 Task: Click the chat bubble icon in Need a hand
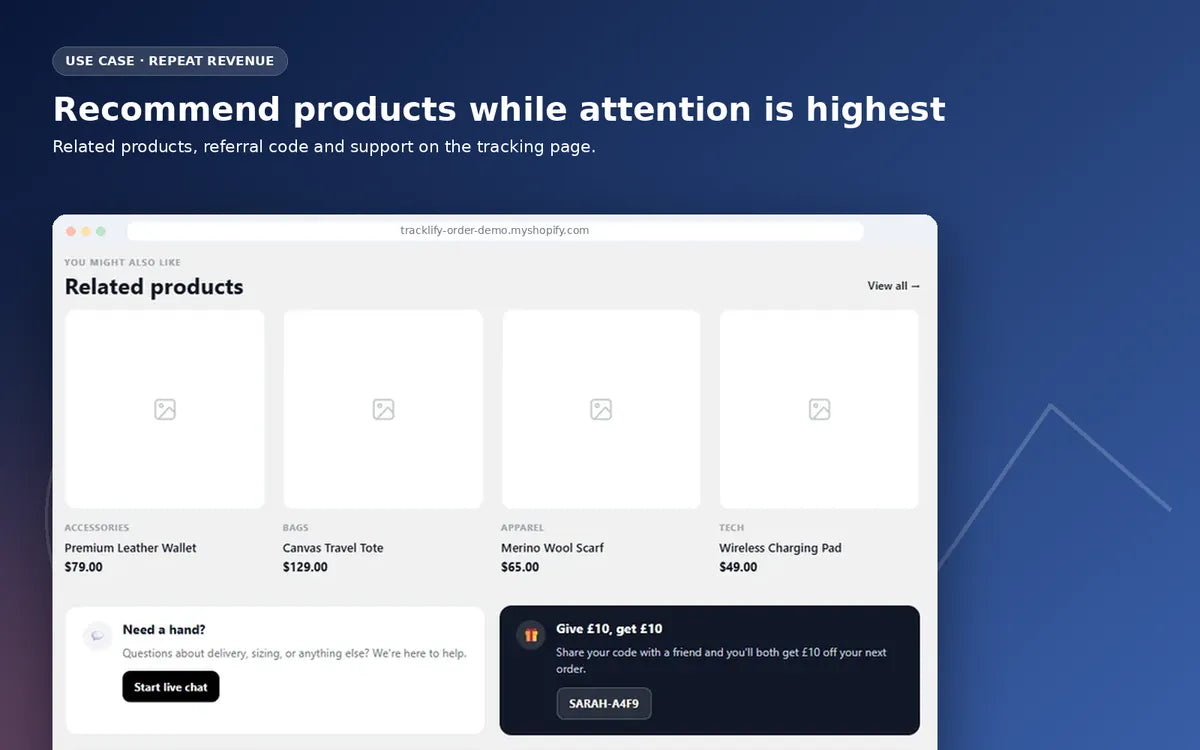(98, 635)
